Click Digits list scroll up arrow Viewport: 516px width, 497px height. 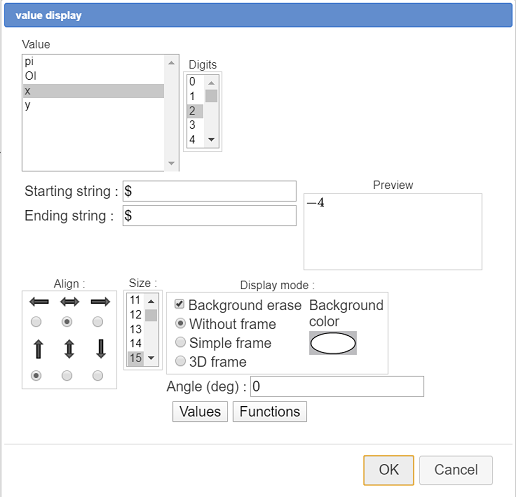point(211,83)
